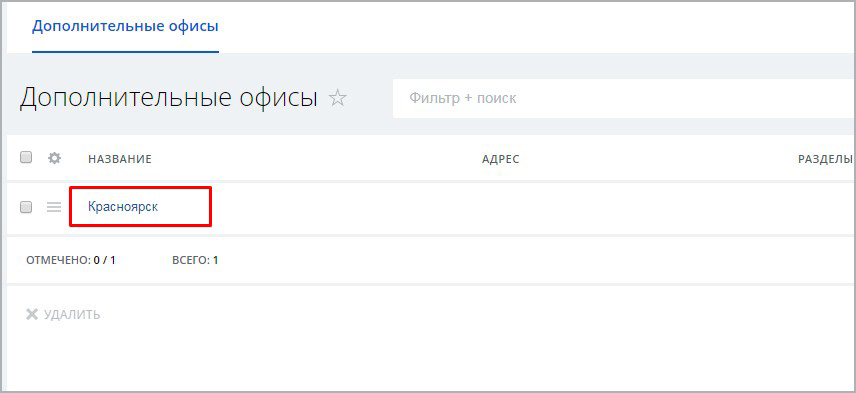The image size is (856, 393).
Task: Add page to favorites with star icon
Action: coord(337,98)
